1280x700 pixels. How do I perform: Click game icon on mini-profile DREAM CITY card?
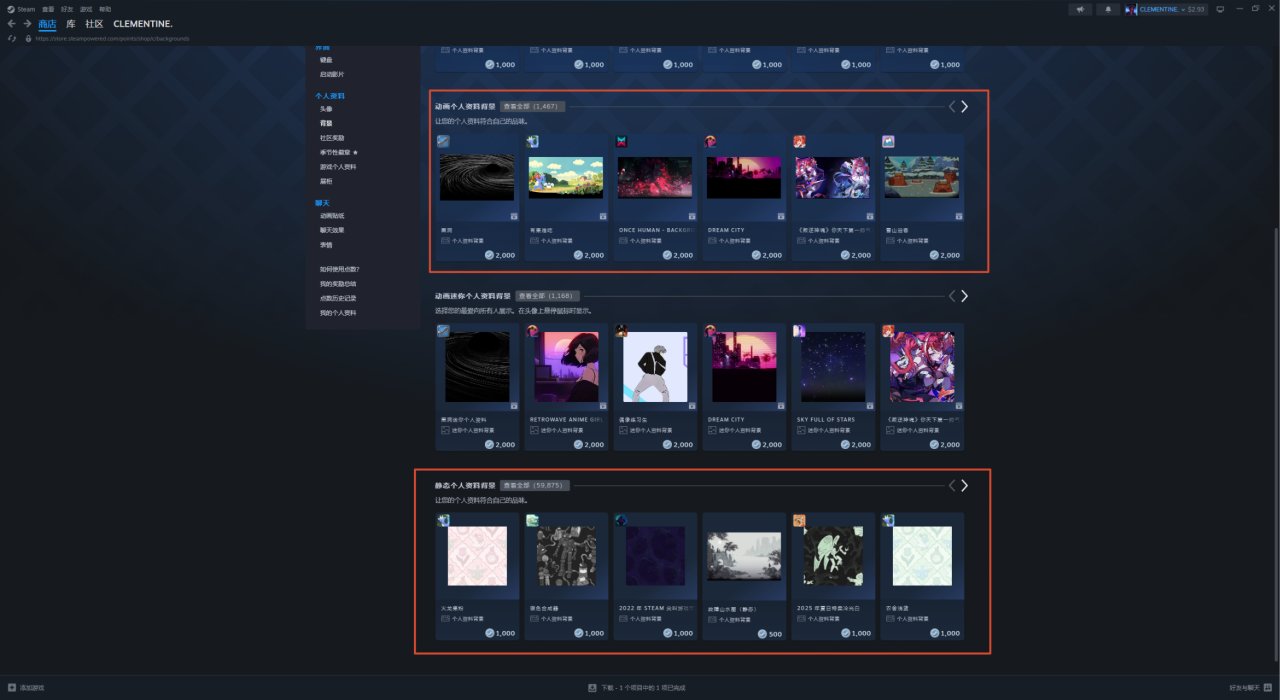(x=710, y=330)
